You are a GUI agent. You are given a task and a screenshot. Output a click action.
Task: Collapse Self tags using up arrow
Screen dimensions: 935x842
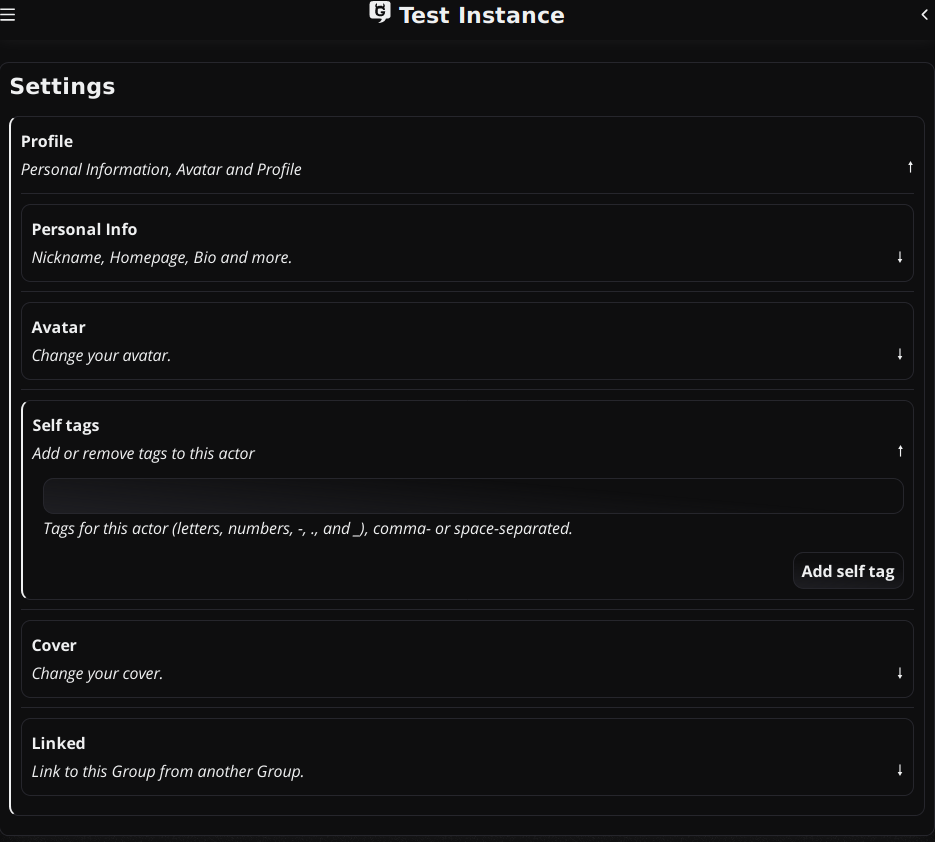pos(900,451)
